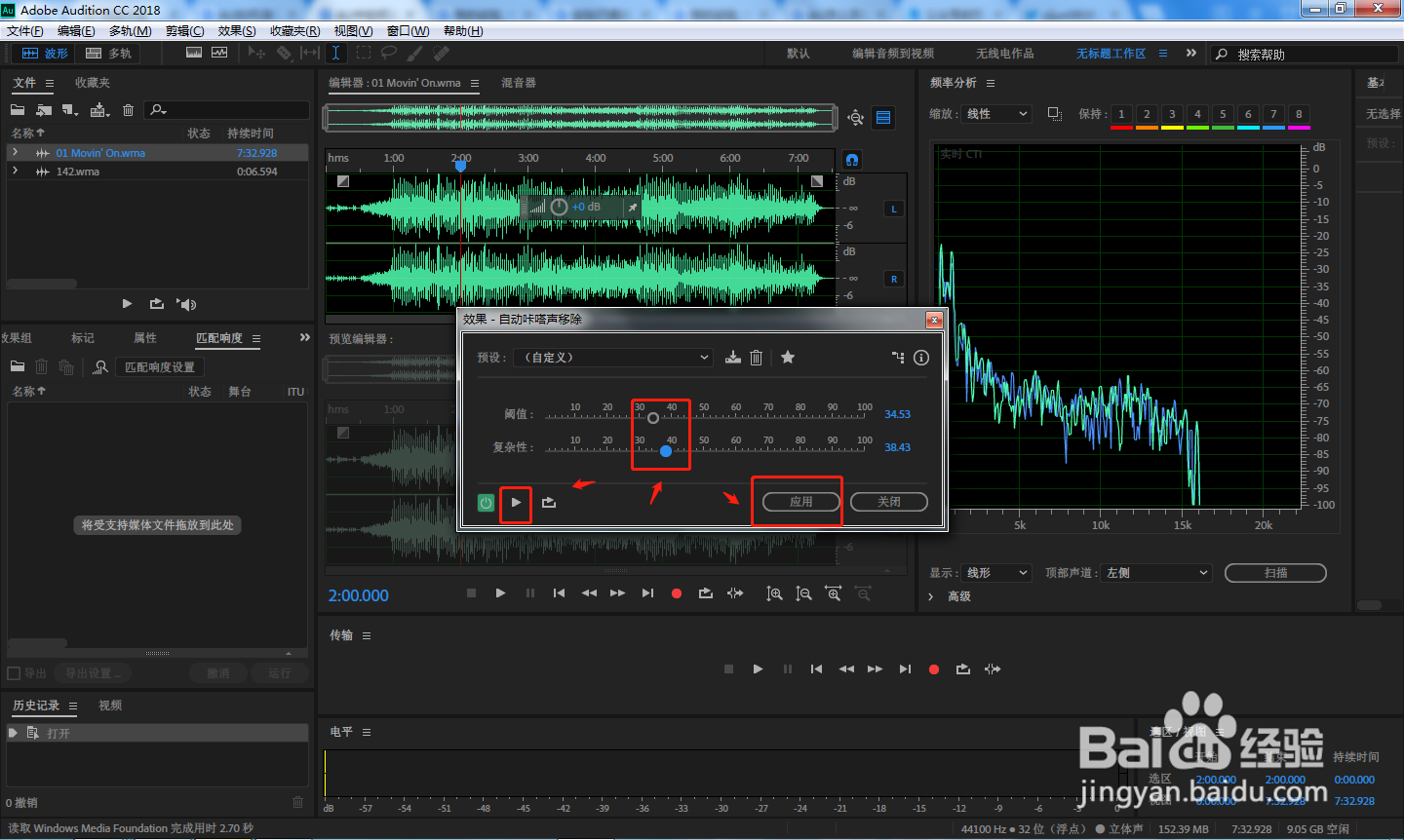Switch to Waveform (波形) view

(45, 54)
